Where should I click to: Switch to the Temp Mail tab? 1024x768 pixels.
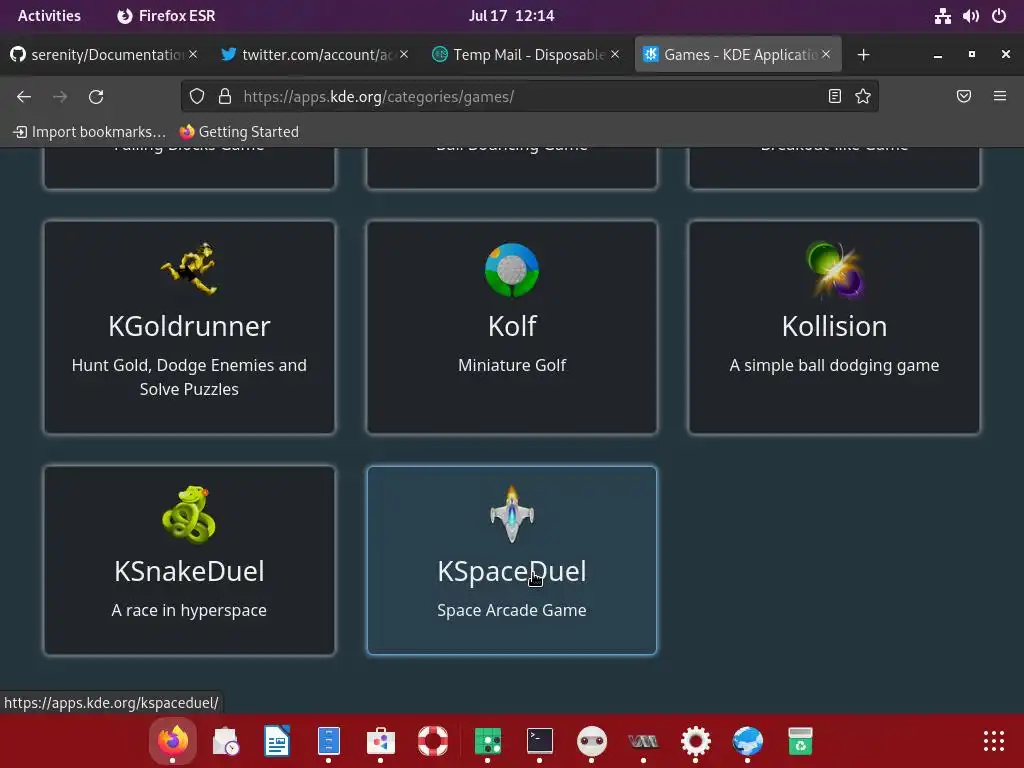tap(526, 55)
